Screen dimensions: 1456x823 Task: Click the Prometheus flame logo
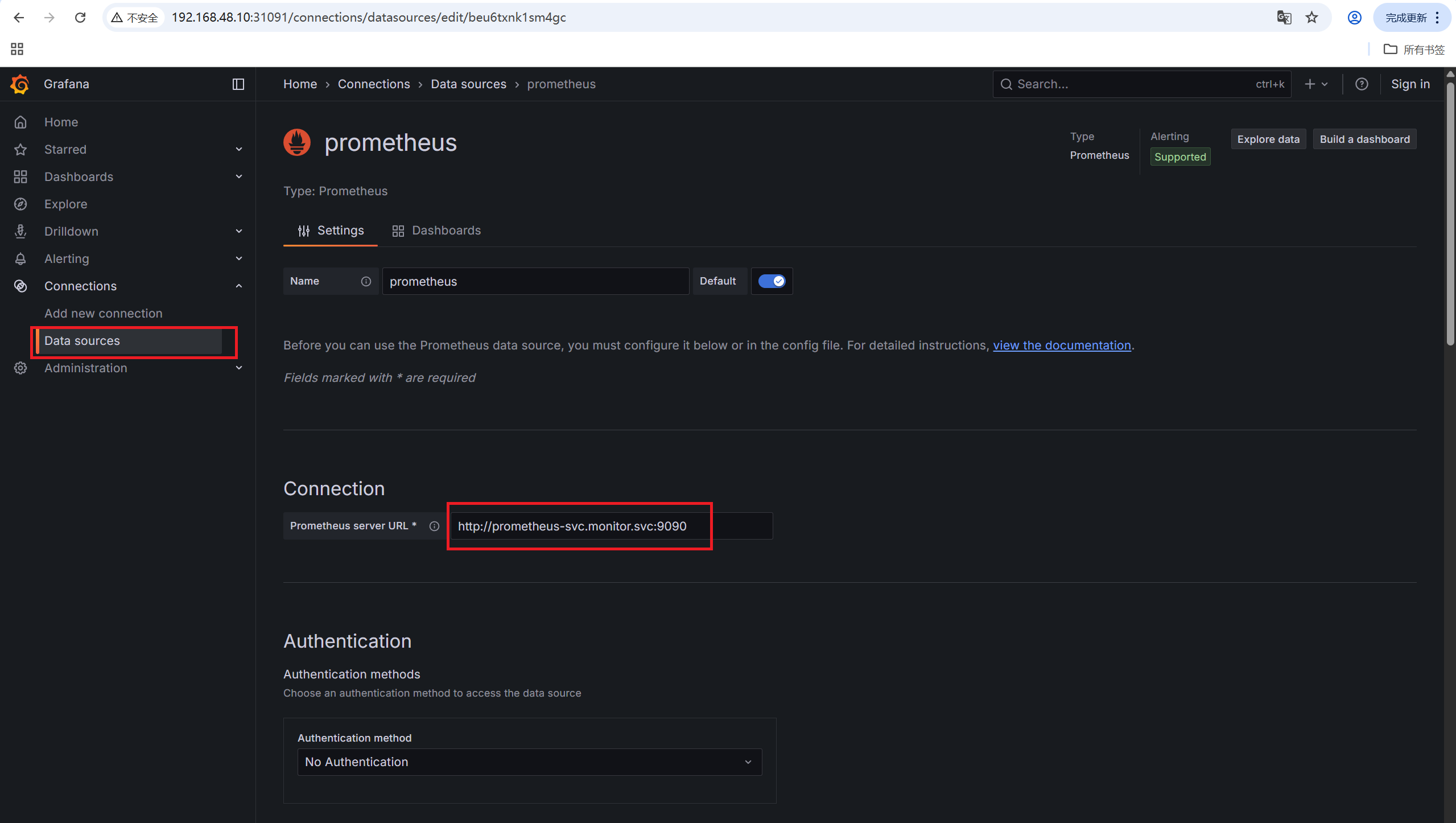pos(297,142)
